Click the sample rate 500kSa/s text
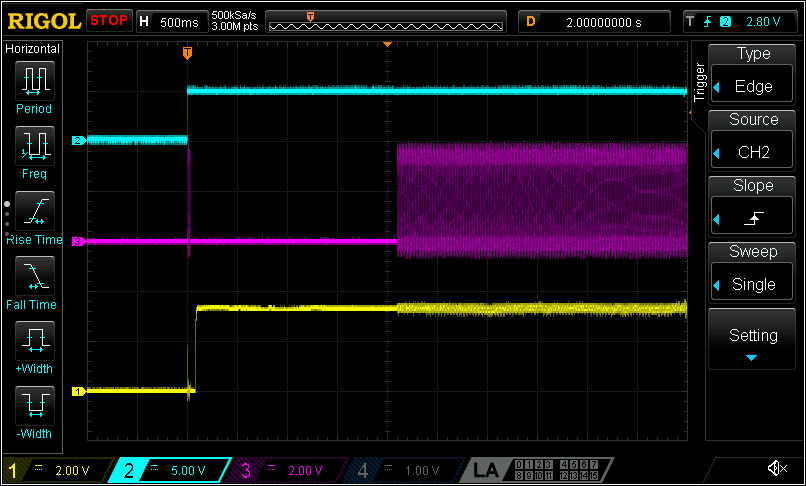The image size is (806, 486). tap(234, 16)
